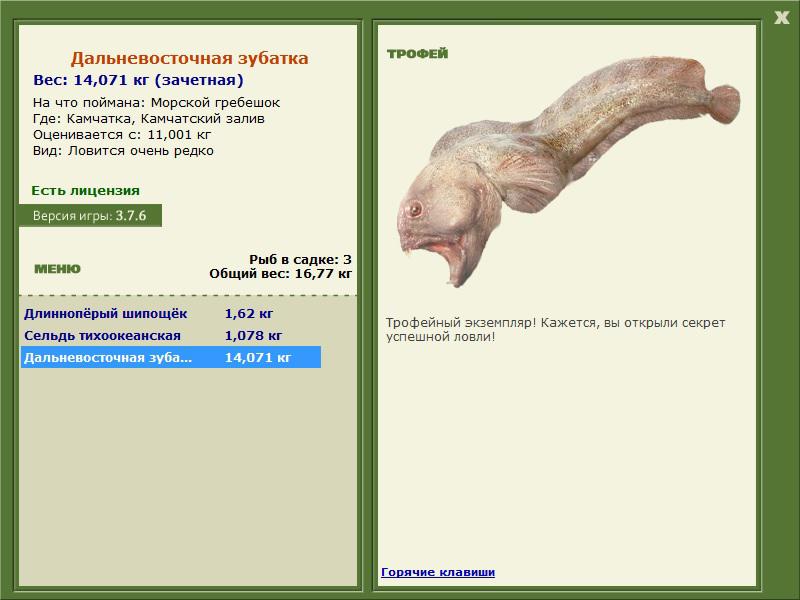The image size is (800, 600).
Task: Select the Сельдь тихоокеанская row
Action: click(x=171, y=335)
